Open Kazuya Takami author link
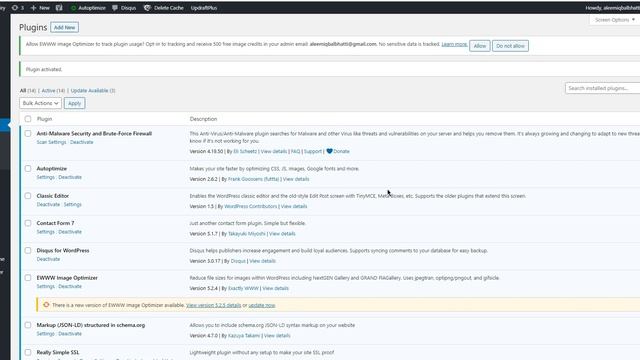Screen dimensions: 640x360 click(244, 336)
